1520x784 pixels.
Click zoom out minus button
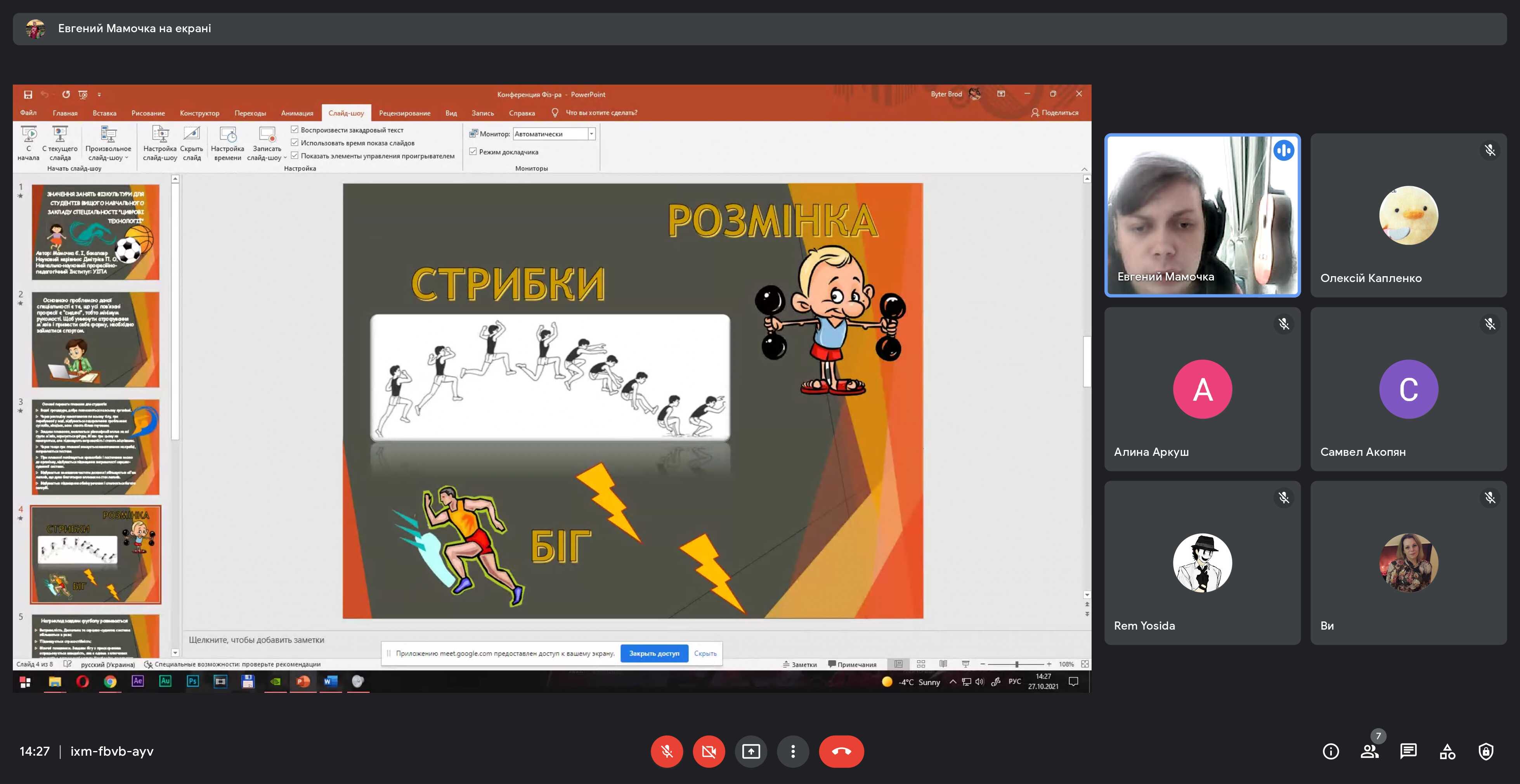[x=982, y=664]
